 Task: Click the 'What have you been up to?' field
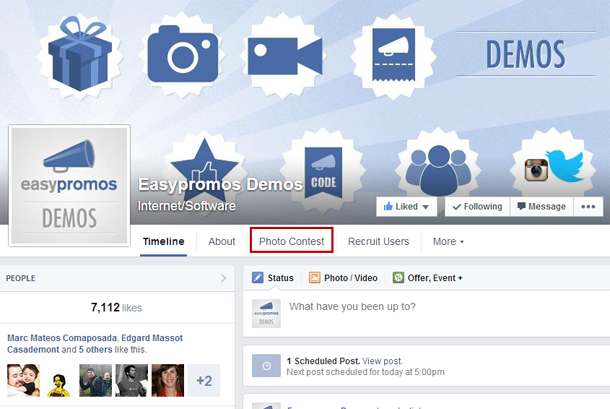[426, 313]
